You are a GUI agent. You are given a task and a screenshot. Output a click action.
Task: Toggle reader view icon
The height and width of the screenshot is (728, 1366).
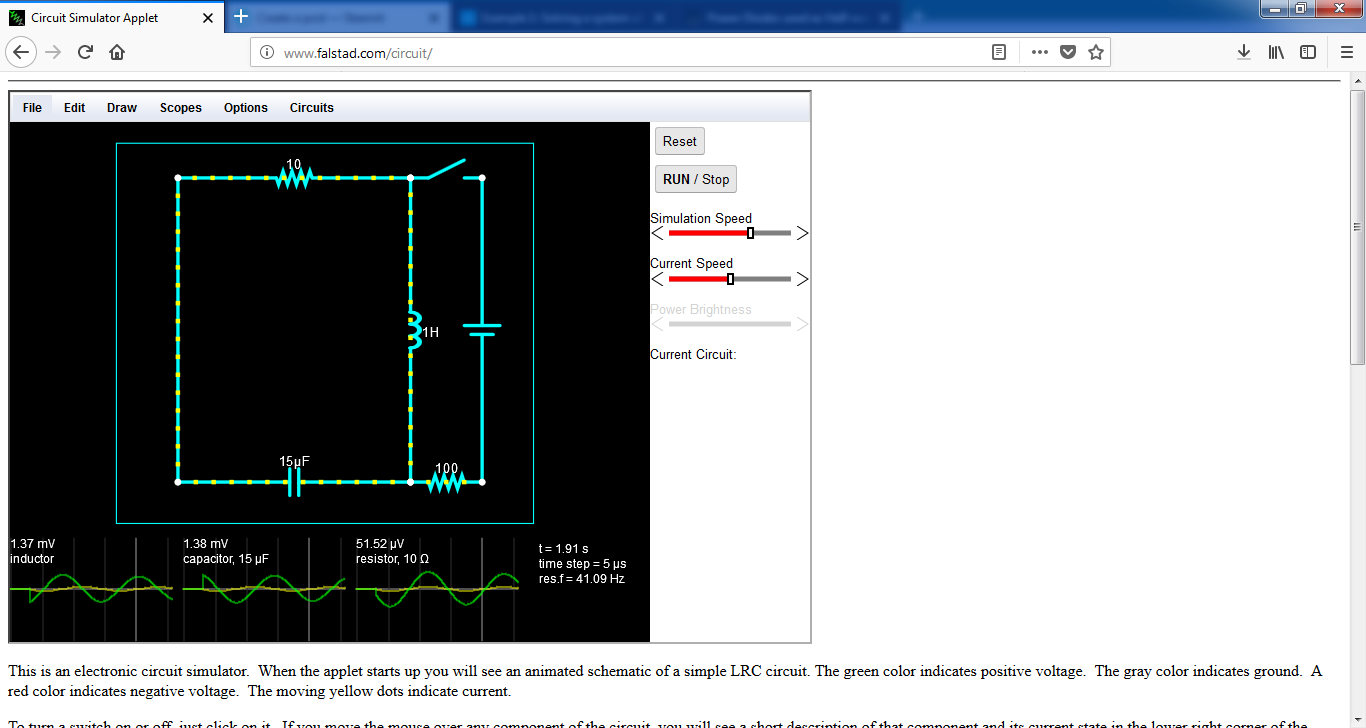coord(999,52)
